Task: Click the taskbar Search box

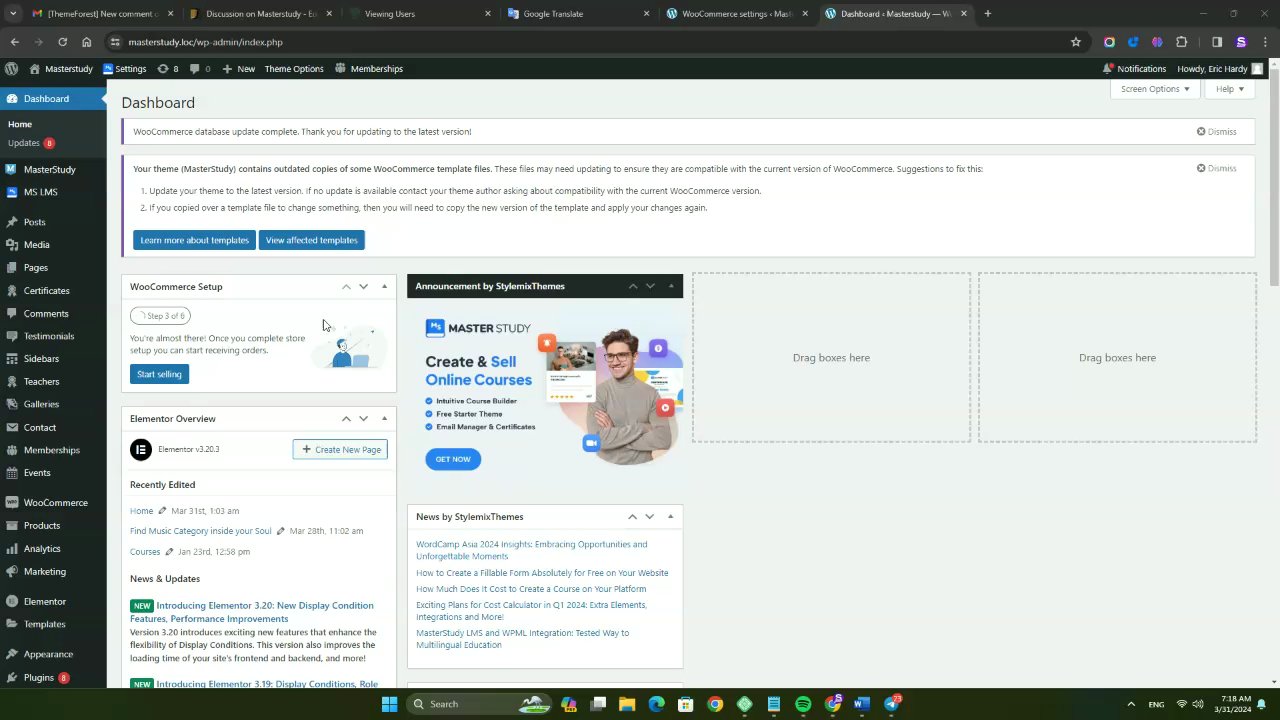Action: pos(480,704)
